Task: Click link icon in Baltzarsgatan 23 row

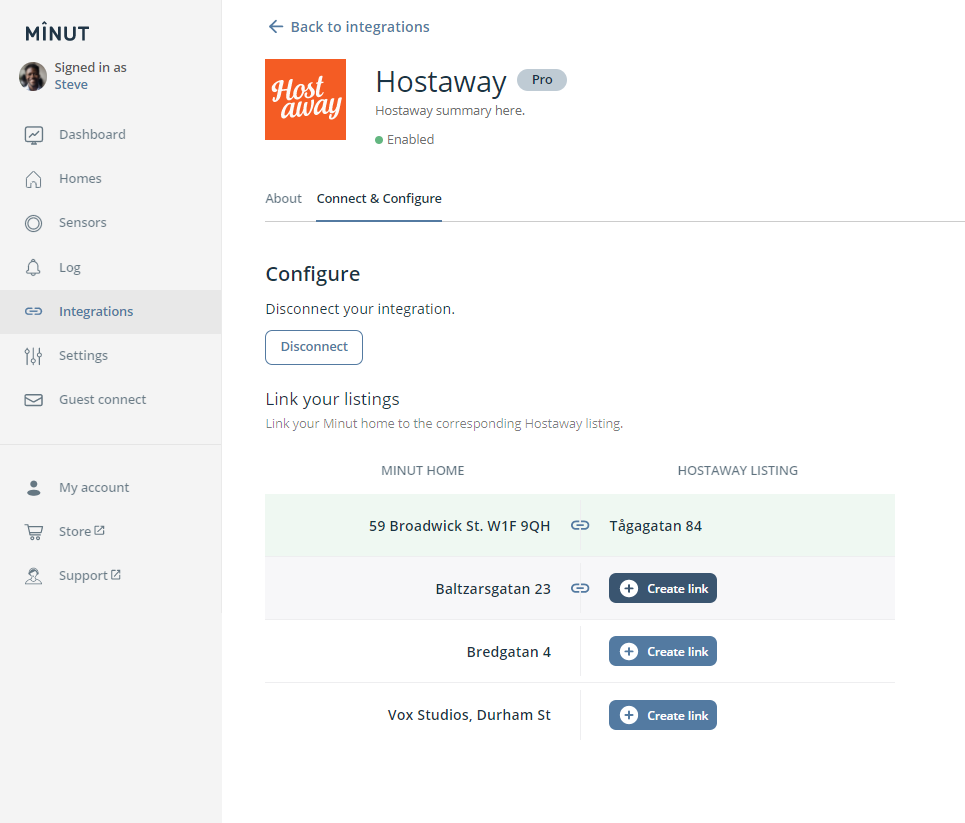Action: pyautogui.click(x=580, y=588)
